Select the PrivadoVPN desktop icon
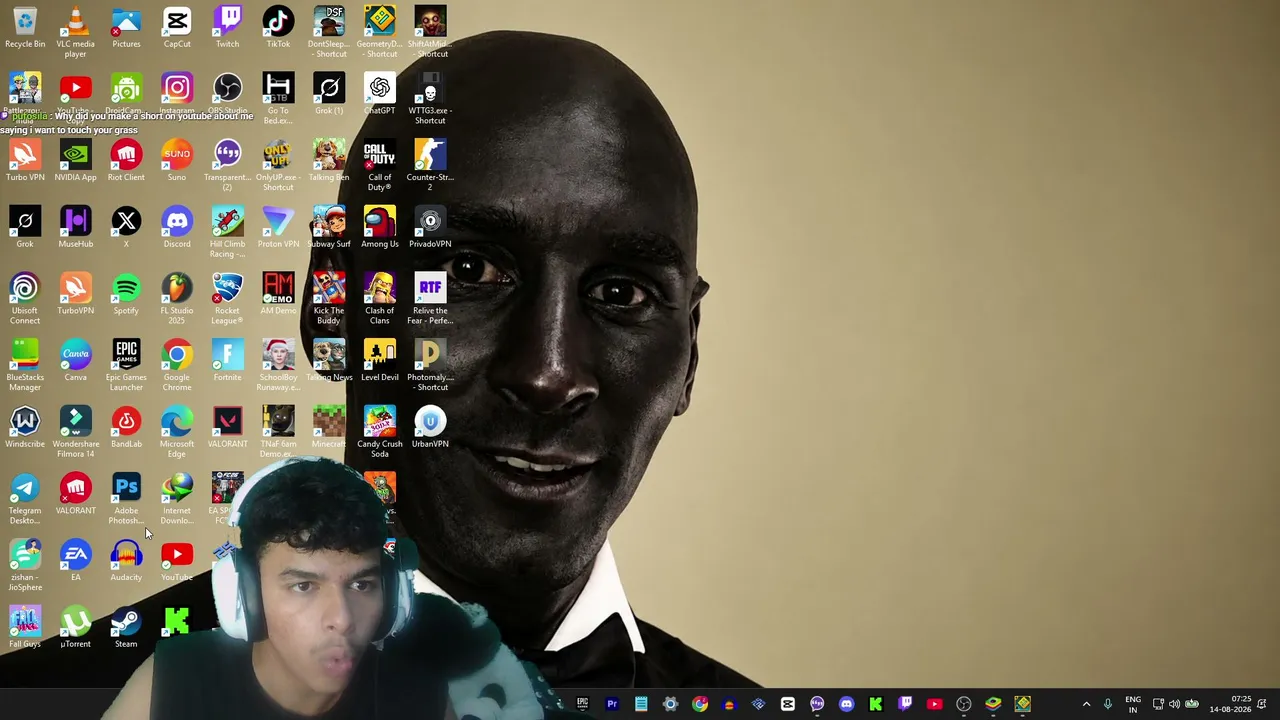The width and height of the screenshot is (1280, 720). pyautogui.click(x=430, y=227)
